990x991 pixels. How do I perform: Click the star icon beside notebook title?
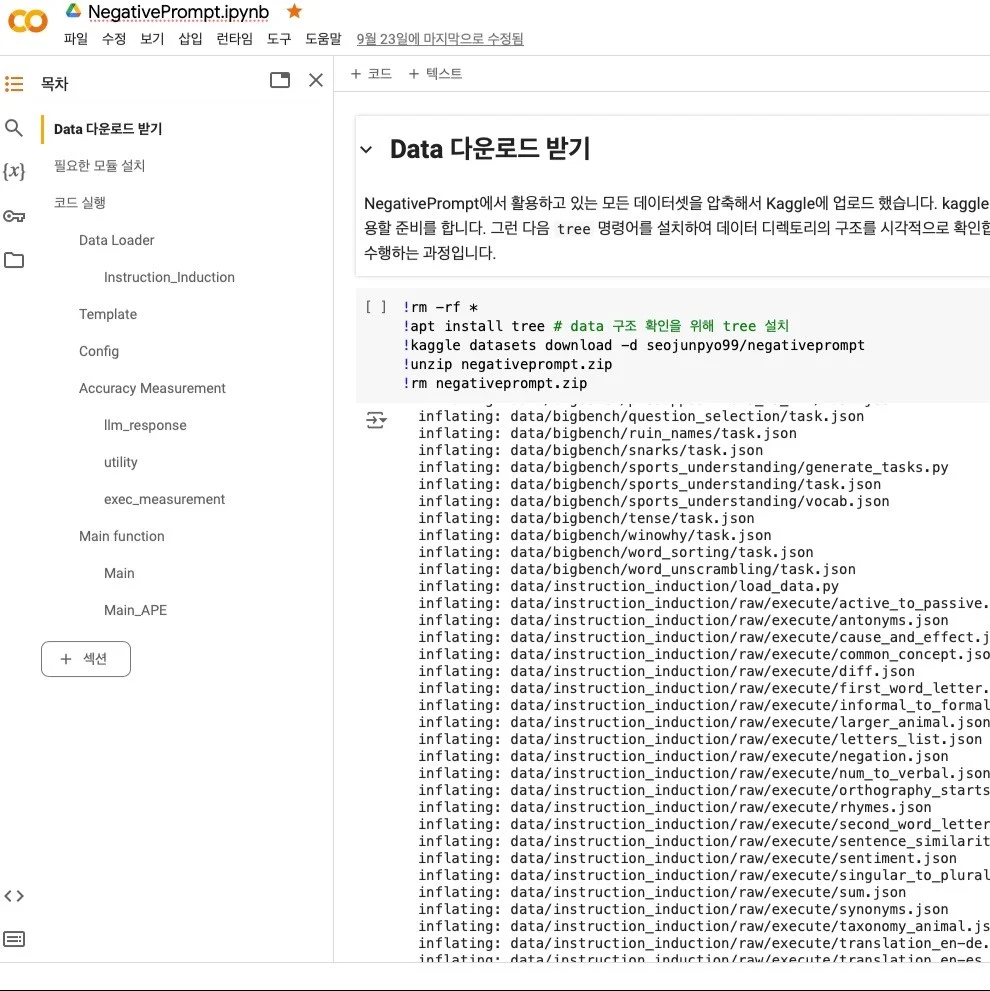point(294,11)
